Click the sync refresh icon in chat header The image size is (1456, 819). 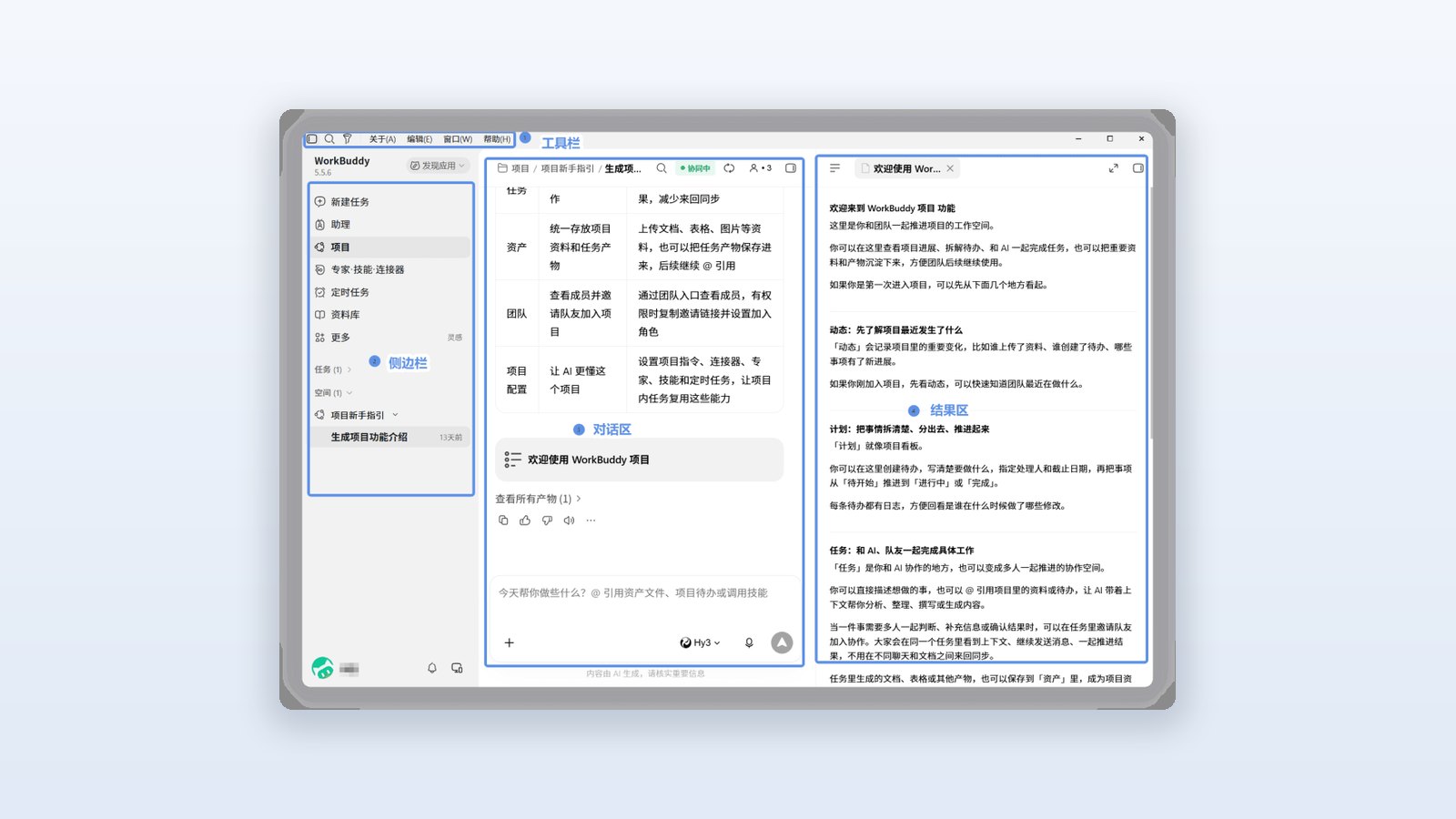[729, 168]
